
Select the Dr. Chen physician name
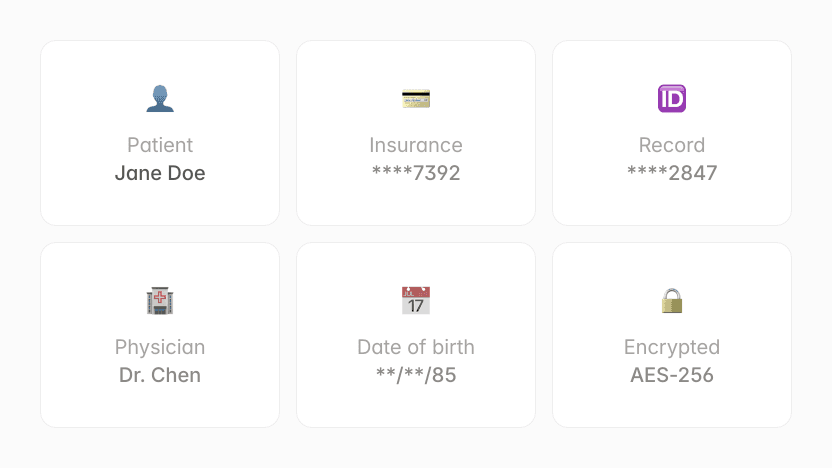click(x=160, y=375)
